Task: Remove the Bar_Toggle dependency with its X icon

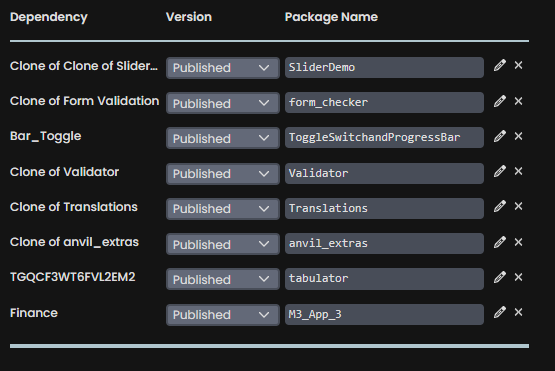Action: pos(518,136)
